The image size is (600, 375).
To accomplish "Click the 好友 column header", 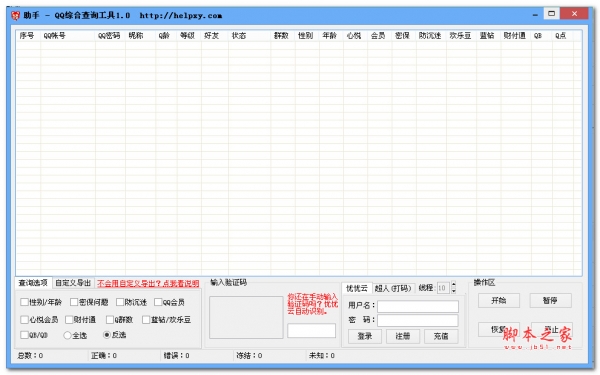I will [x=215, y=36].
